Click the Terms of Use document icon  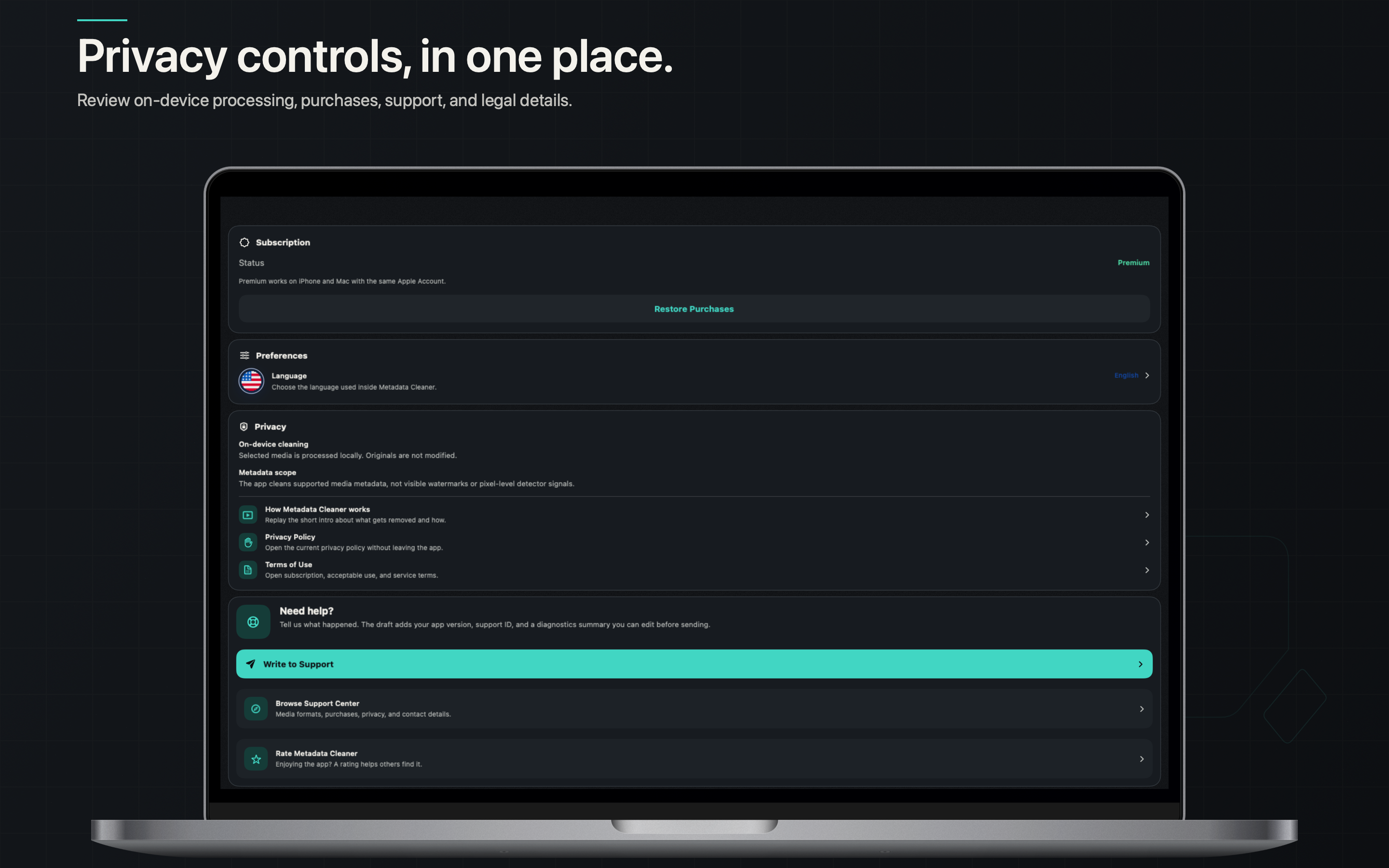[x=248, y=570]
